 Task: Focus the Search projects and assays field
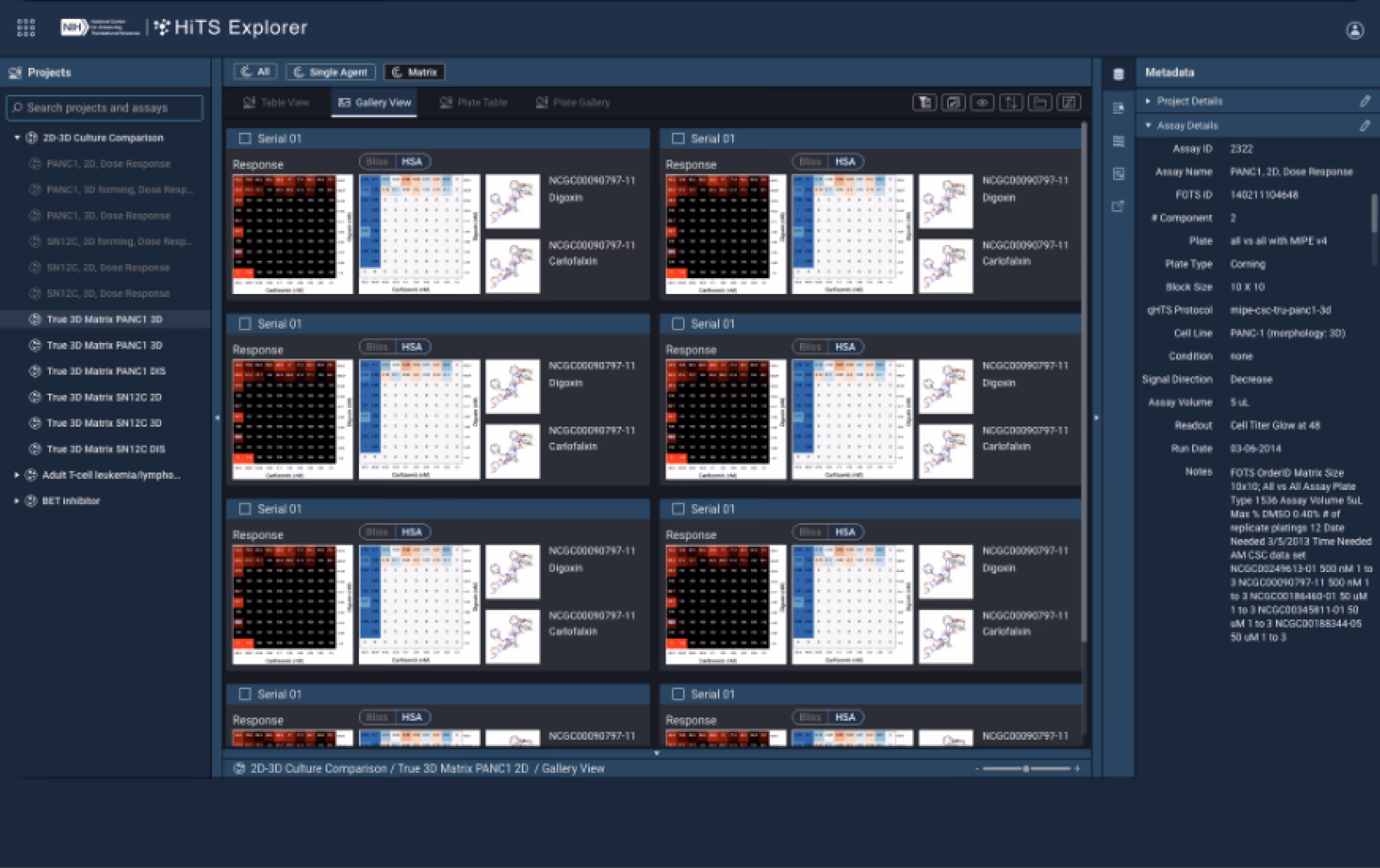point(105,108)
